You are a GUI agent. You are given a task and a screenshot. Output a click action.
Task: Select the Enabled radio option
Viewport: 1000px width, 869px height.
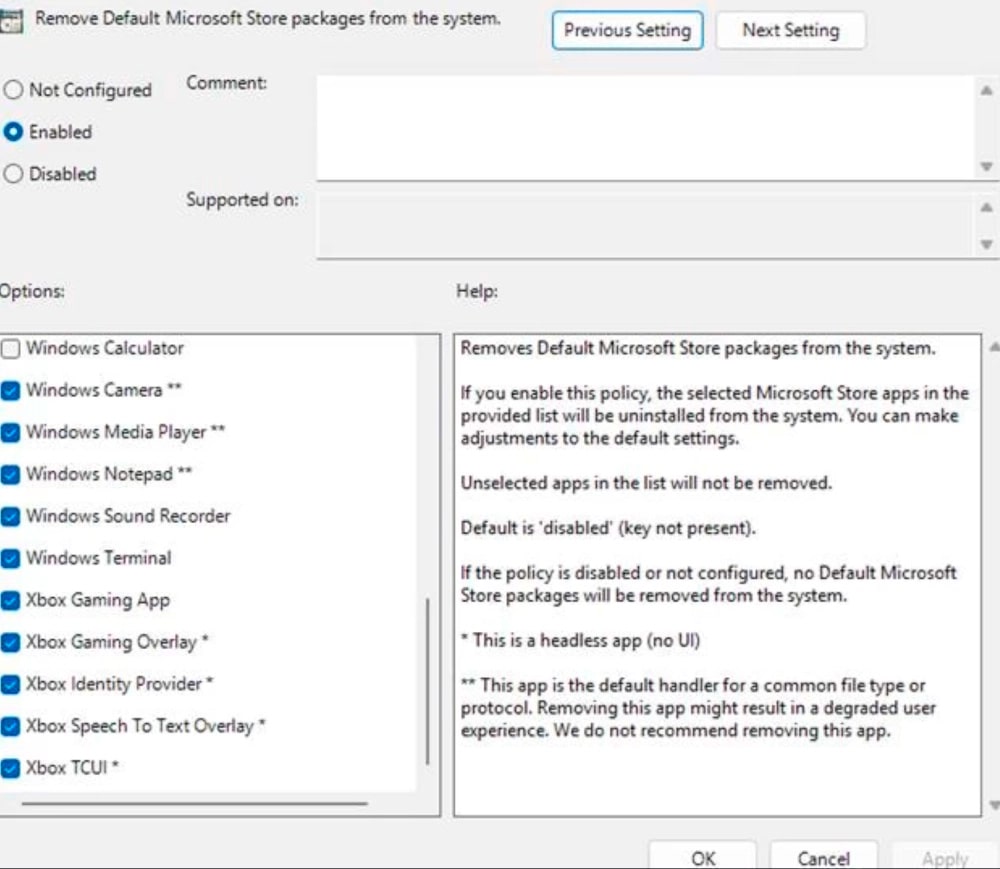pos(13,132)
